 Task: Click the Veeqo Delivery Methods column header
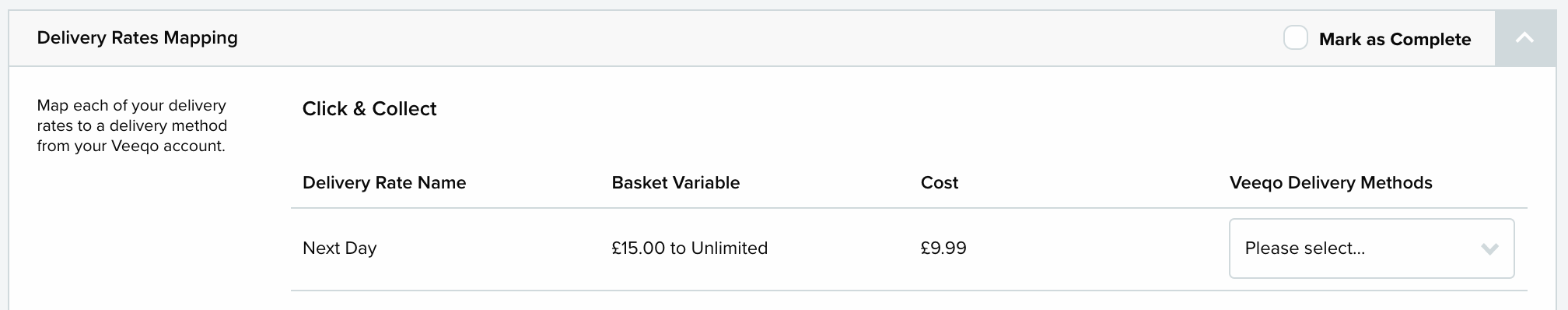(x=1331, y=182)
